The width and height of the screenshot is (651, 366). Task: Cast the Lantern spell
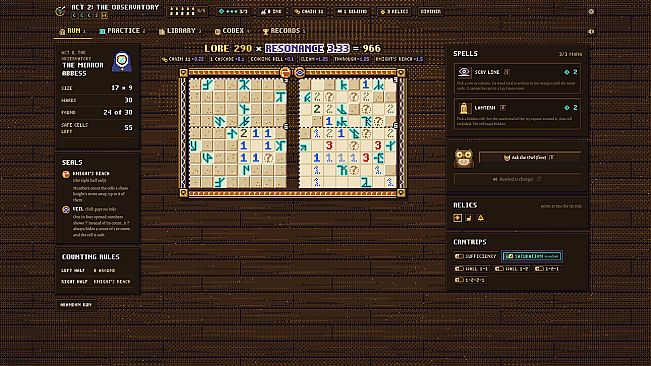[x=517, y=115]
